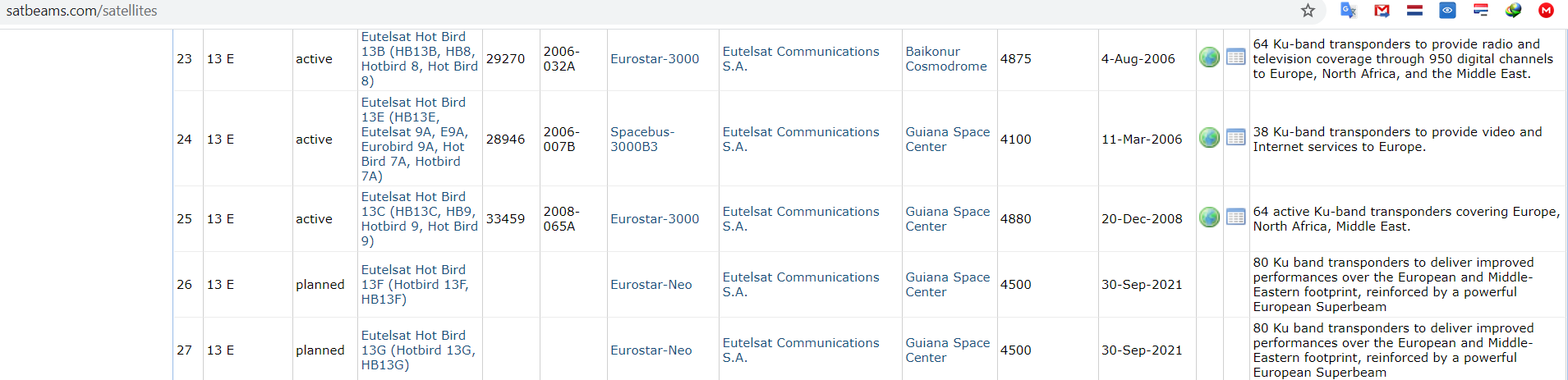Viewport: 1568px width, 380px height.
Task: Open Eurostar-Neo link in row 26
Action: point(651,285)
